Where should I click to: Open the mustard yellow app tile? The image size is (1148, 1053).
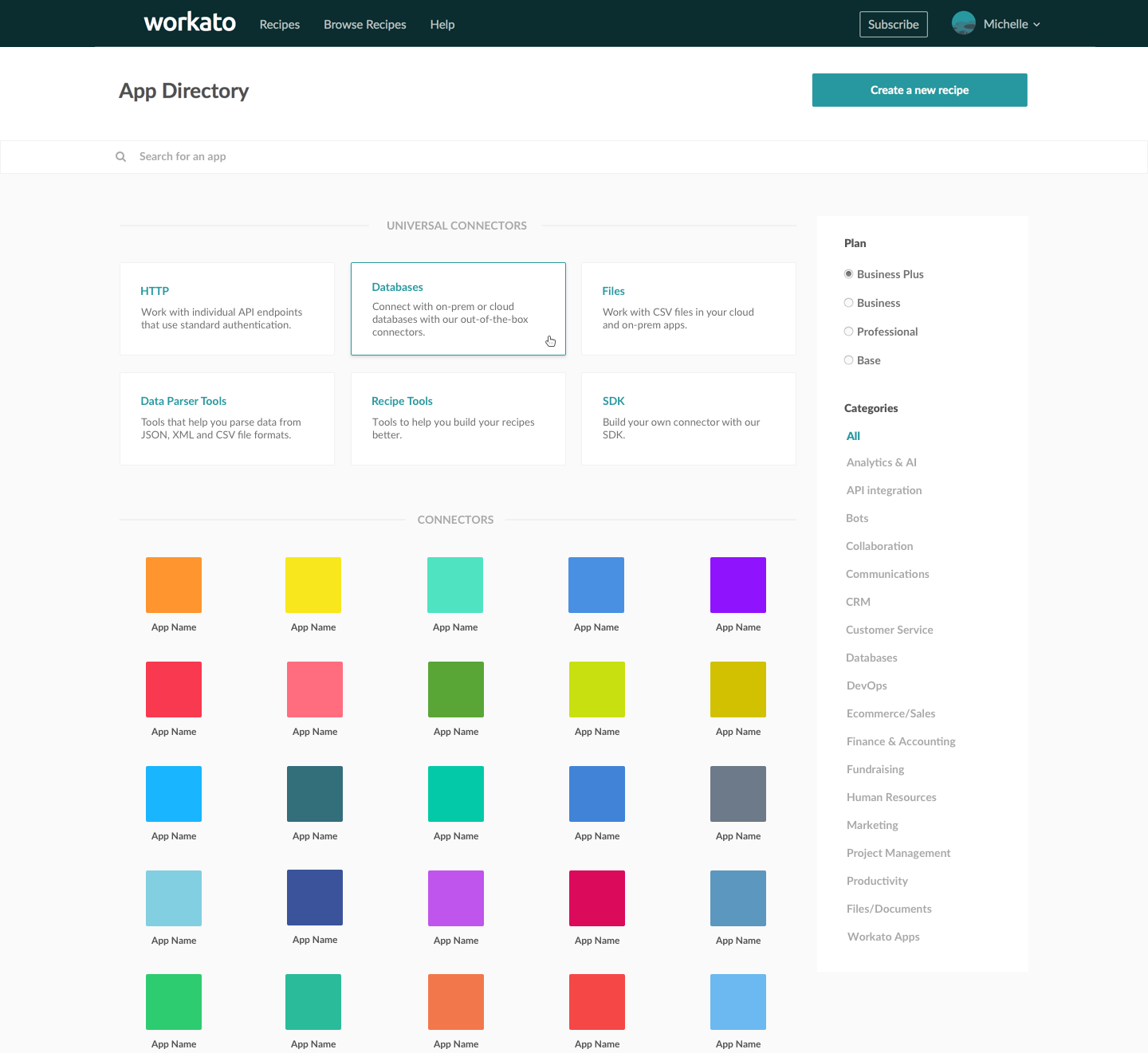[x=738, y=690]
